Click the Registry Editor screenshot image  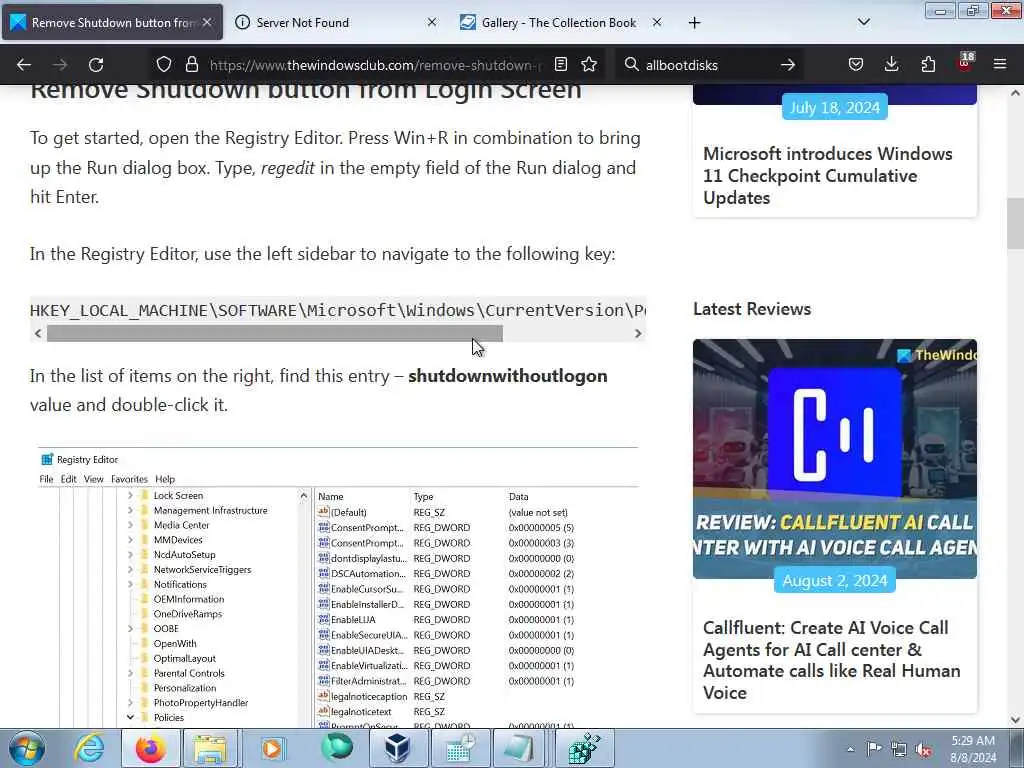338,587
